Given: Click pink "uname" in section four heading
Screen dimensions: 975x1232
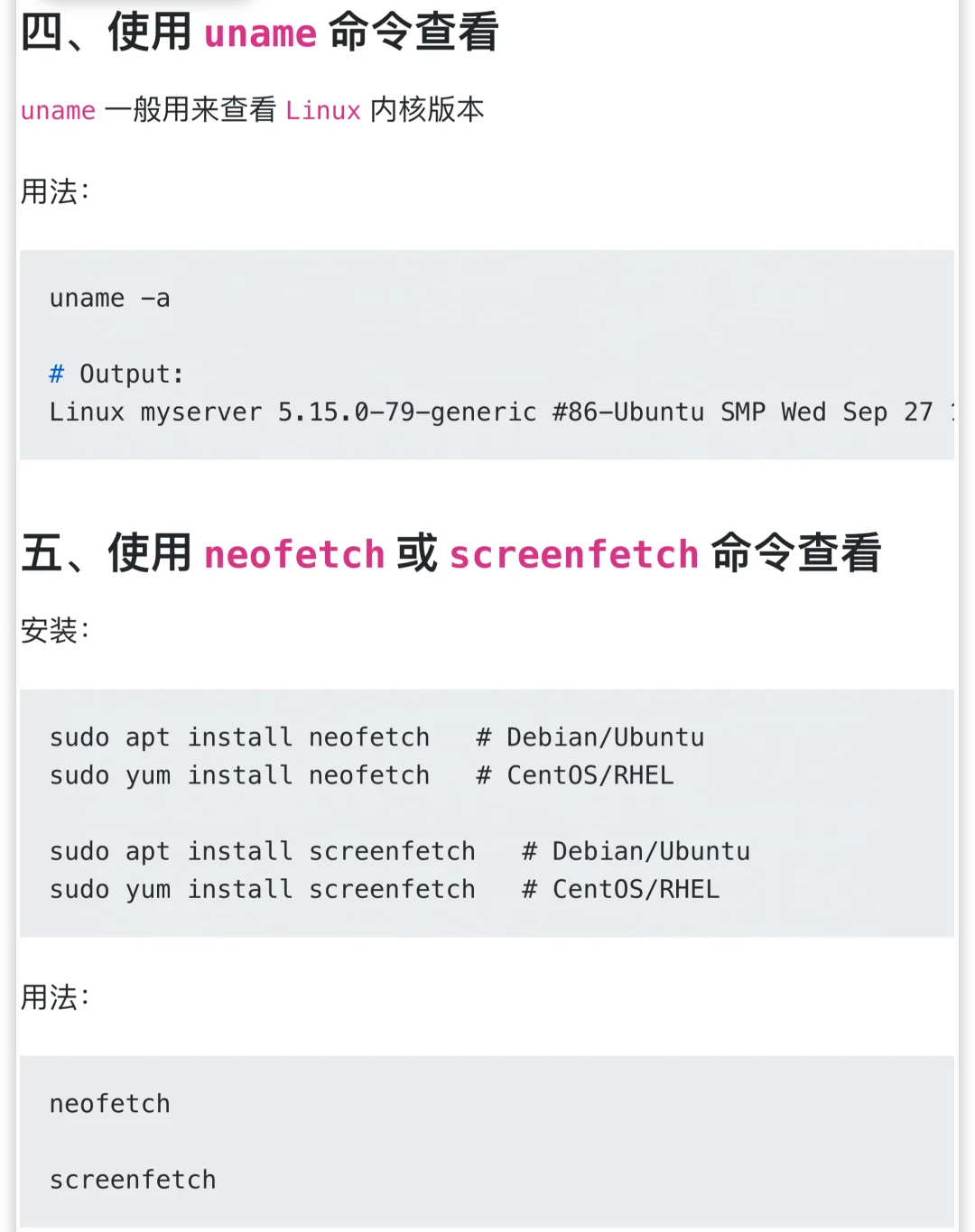Looking at the screenshot, I should pos(260,34).
